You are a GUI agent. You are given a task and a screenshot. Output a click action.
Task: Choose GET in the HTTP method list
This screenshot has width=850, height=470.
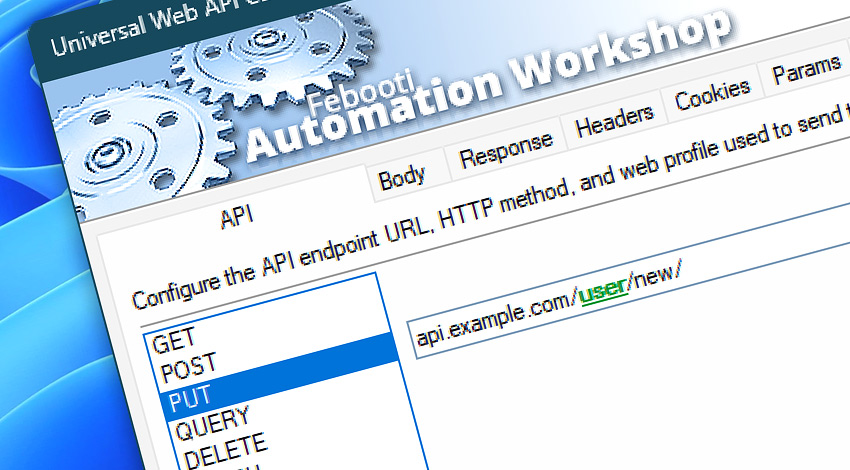click(173, 342)
